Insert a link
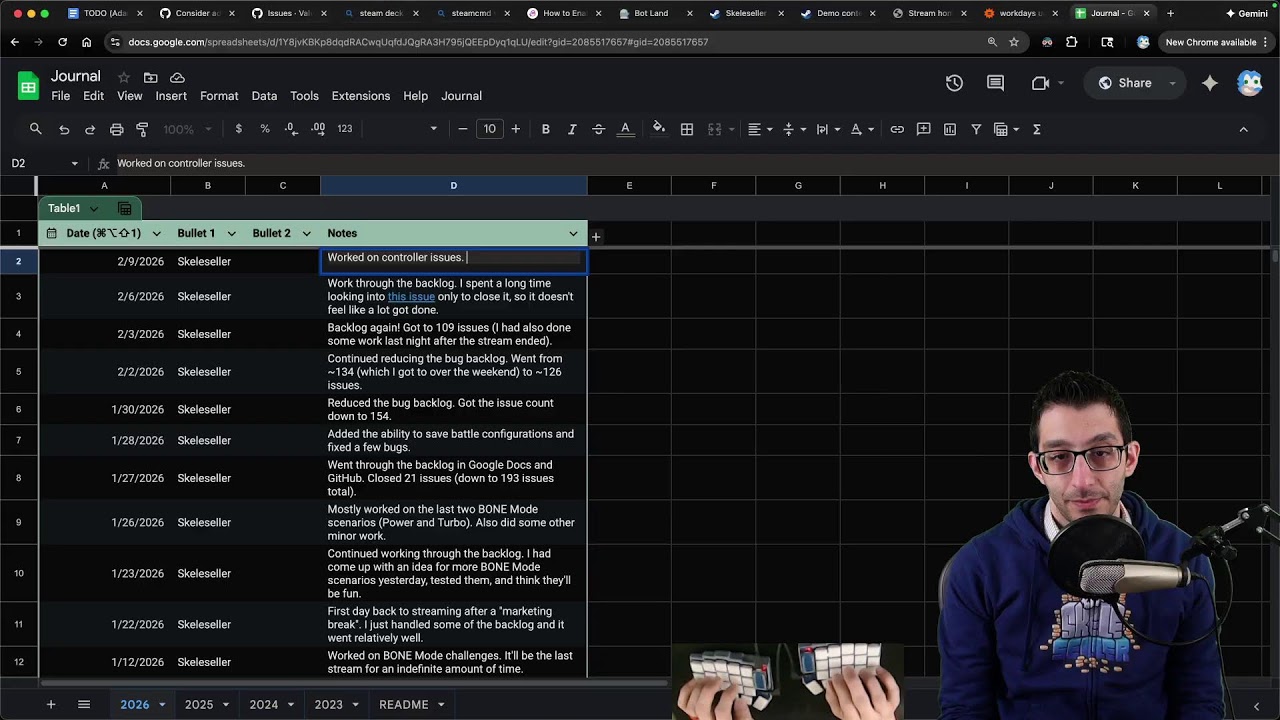The width and height of the screenshot is (1280, 720). click(897, 129)
